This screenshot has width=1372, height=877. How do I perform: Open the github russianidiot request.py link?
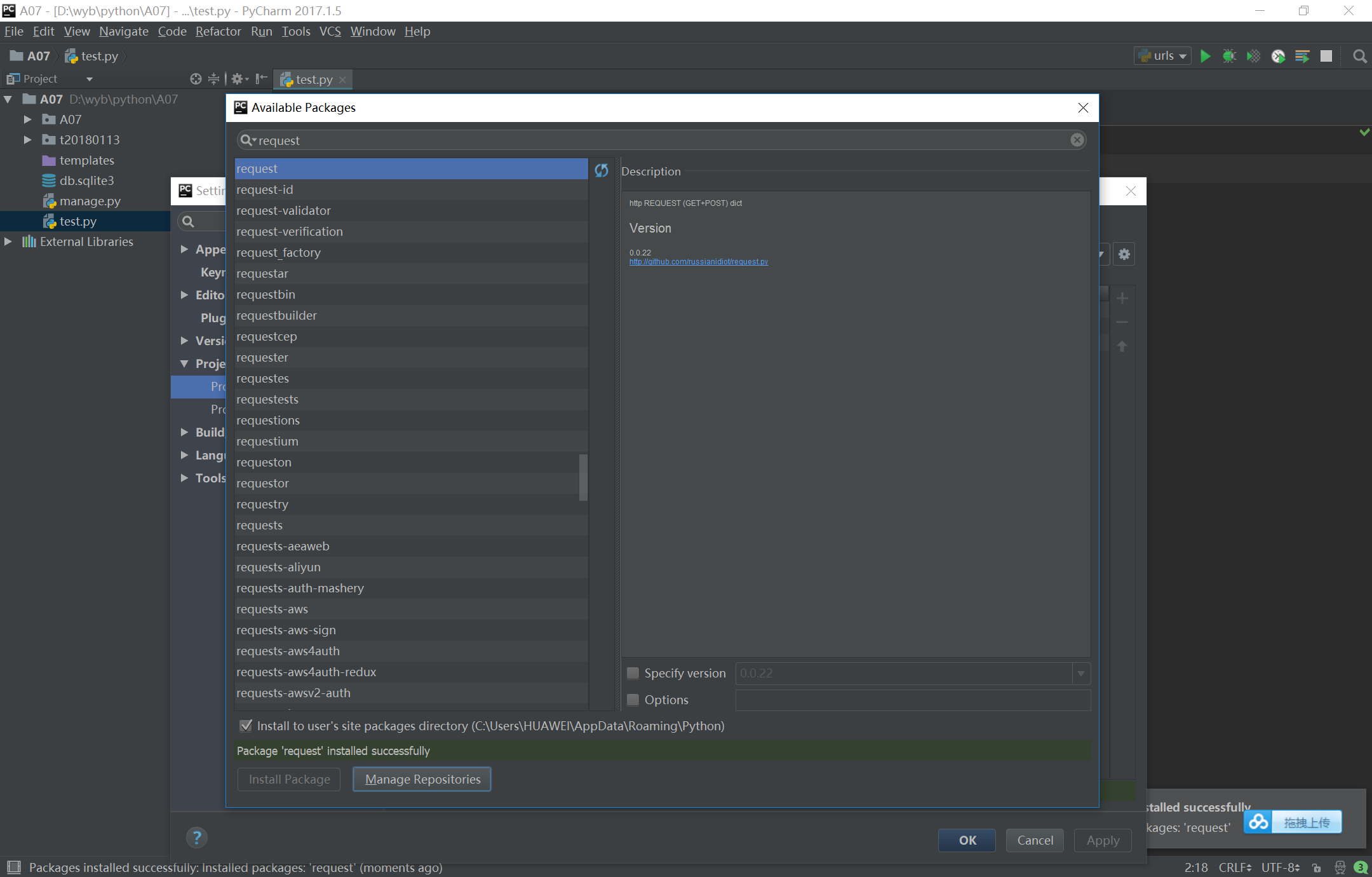click(699, 262)
